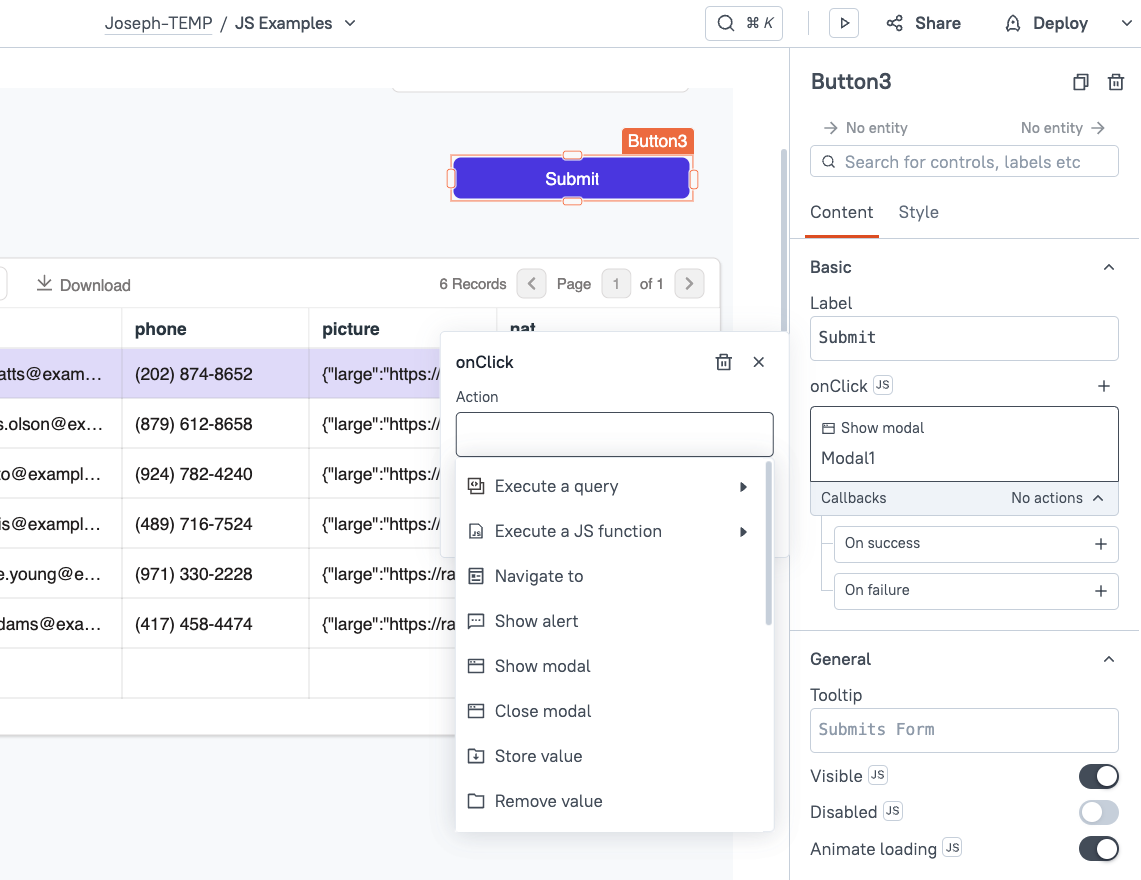Image resolution: width=1141 pixels, height=880 pixels.
Task: Go to the next table page arrow
Action: [x=689, y=283]
